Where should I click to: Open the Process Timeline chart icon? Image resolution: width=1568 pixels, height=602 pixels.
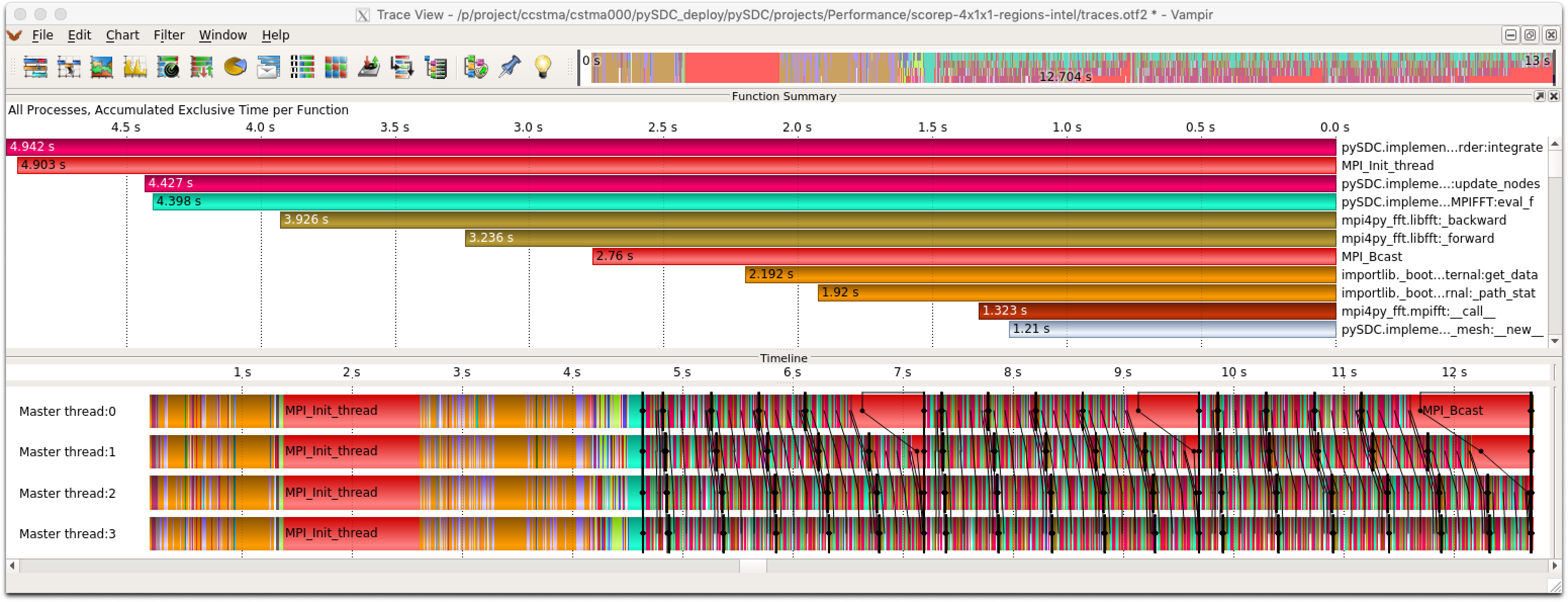(69, 67)
